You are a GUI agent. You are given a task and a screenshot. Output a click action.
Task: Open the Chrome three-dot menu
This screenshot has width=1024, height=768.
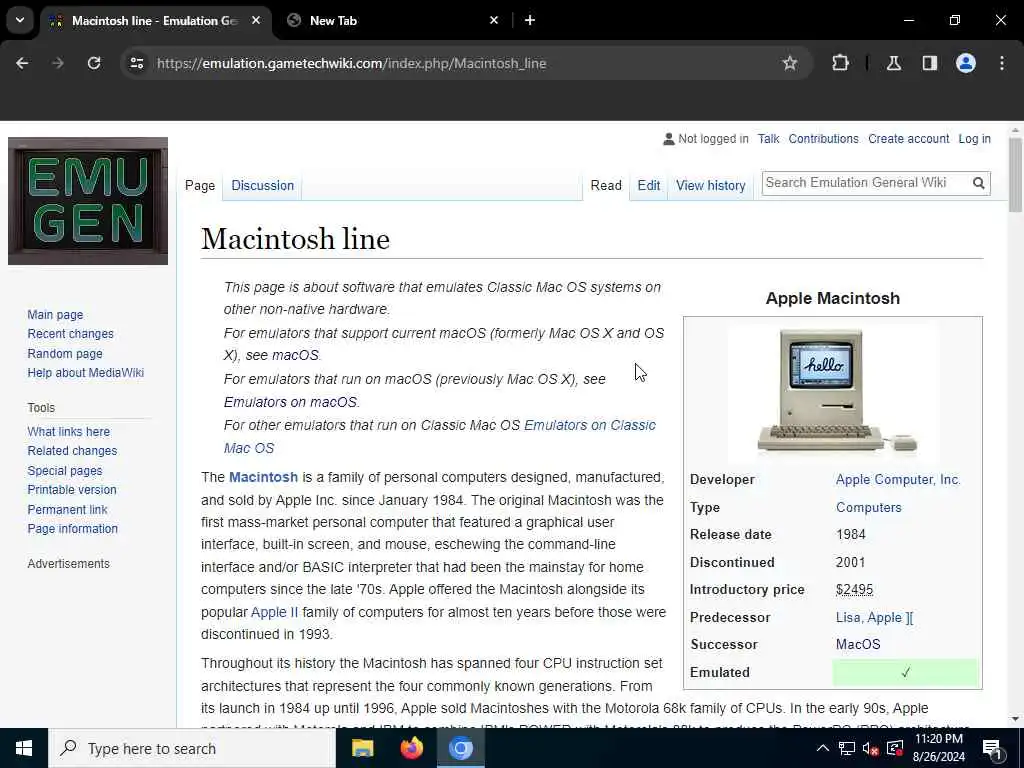coord(1002,63)
